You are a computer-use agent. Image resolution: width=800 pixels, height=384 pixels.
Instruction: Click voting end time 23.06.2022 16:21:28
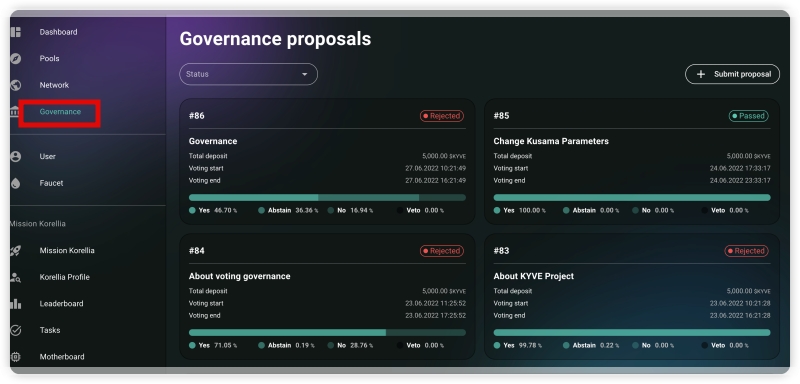740,316
